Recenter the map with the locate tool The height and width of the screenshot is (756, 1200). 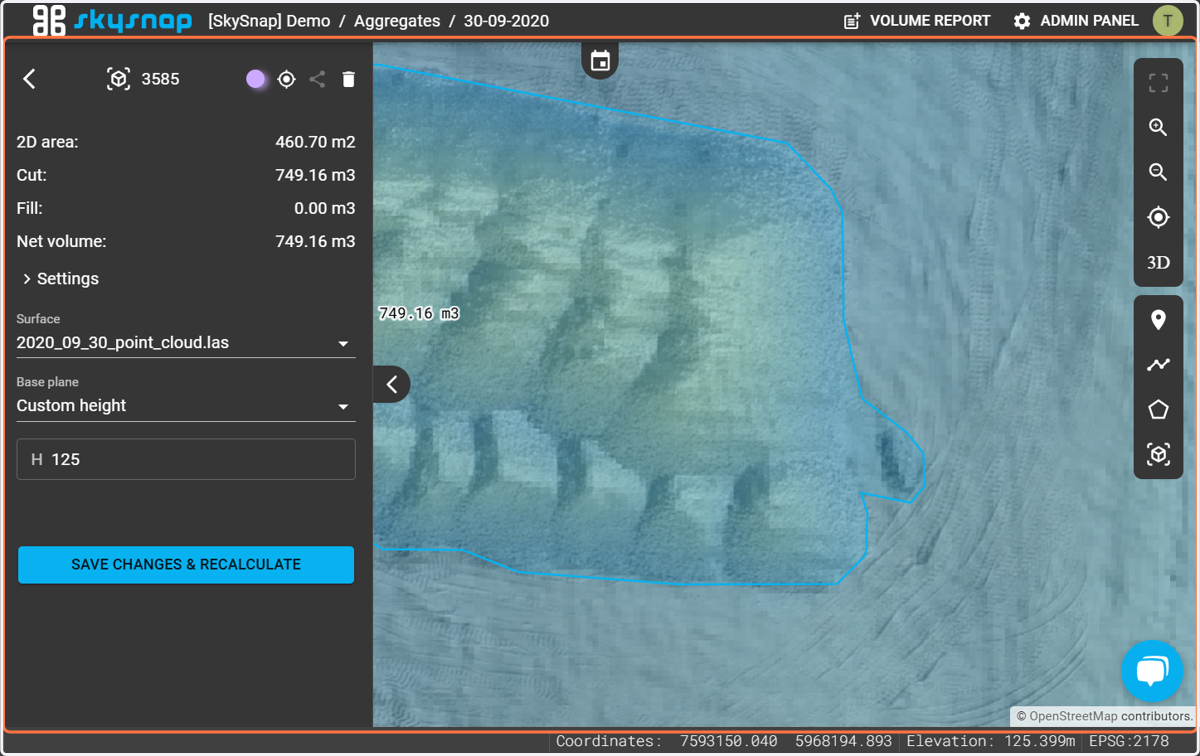(1158, 217)
